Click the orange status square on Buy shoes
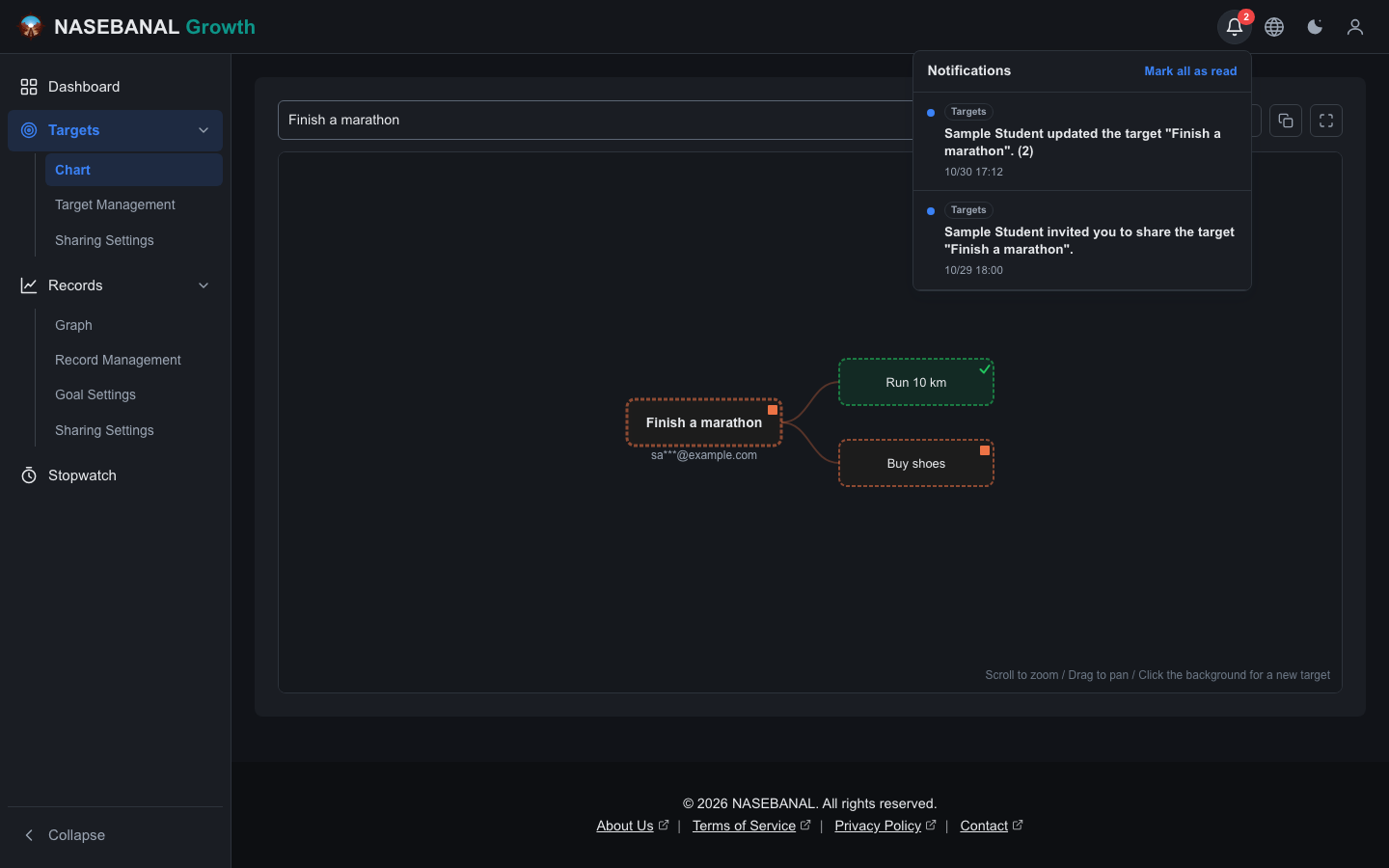This screenshot has height=868, width=1389. coord(985,450)
